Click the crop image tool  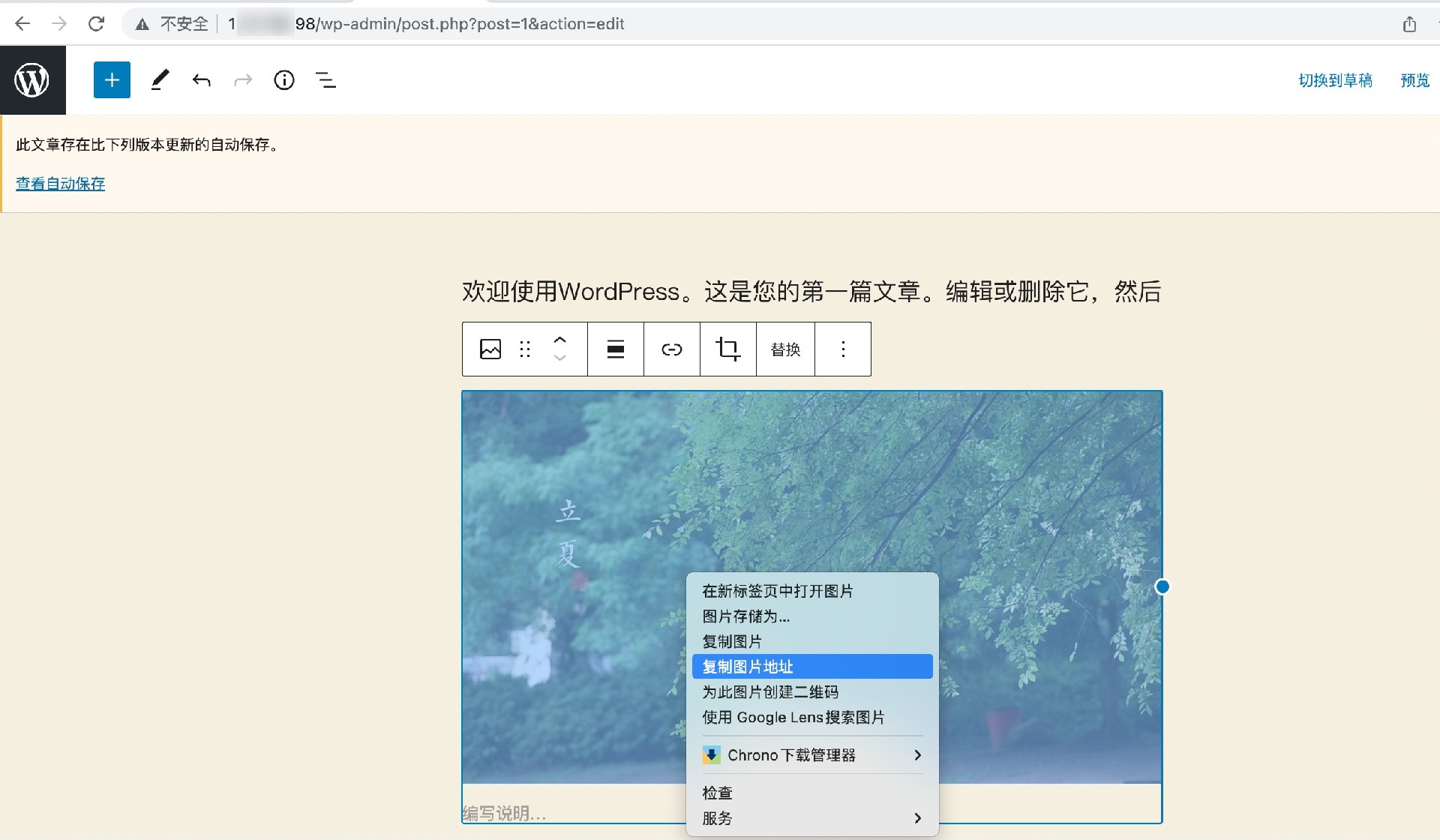pyautogui.click(x=727, y=349)
